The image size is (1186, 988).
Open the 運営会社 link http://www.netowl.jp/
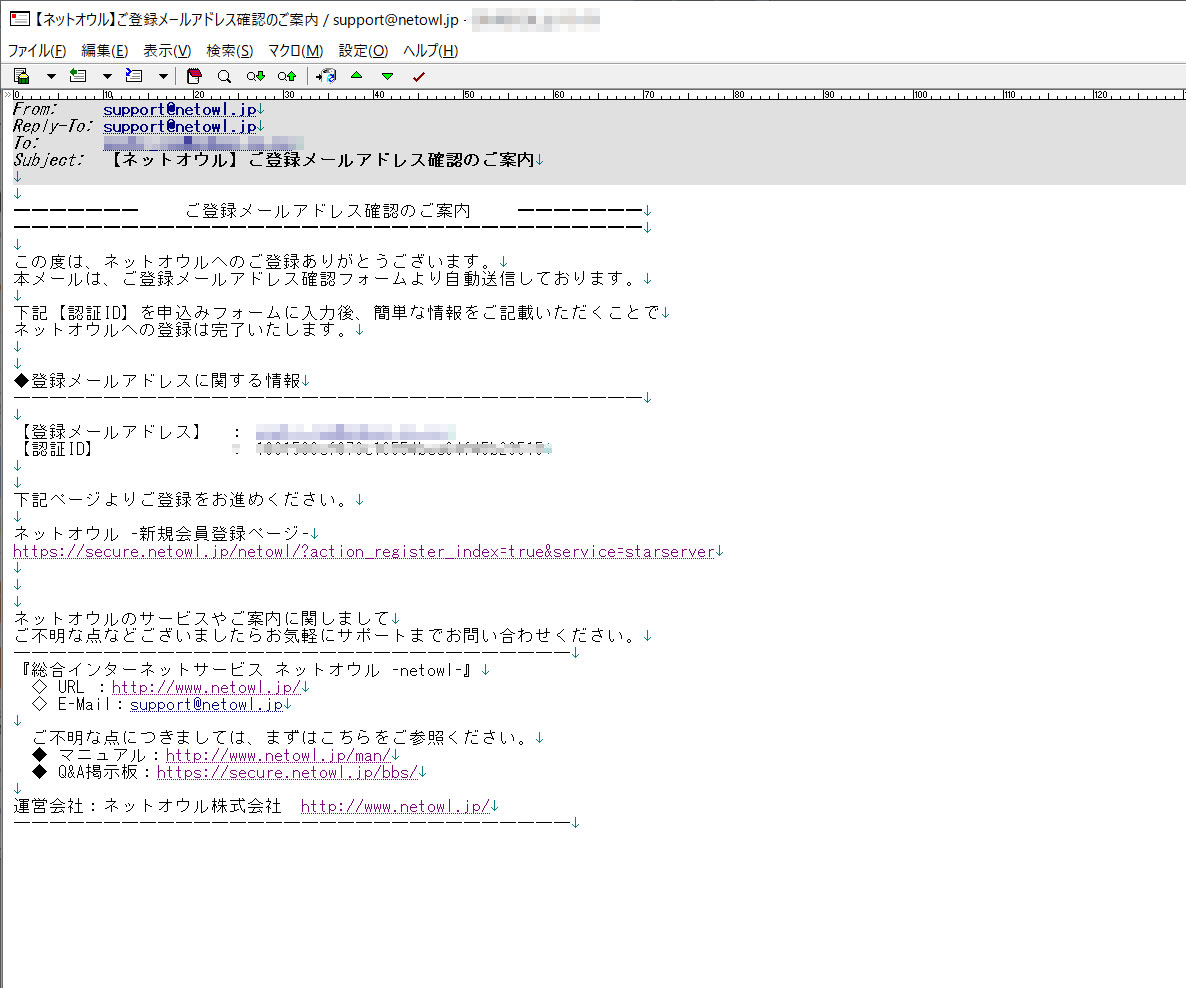tap(396, 806)
